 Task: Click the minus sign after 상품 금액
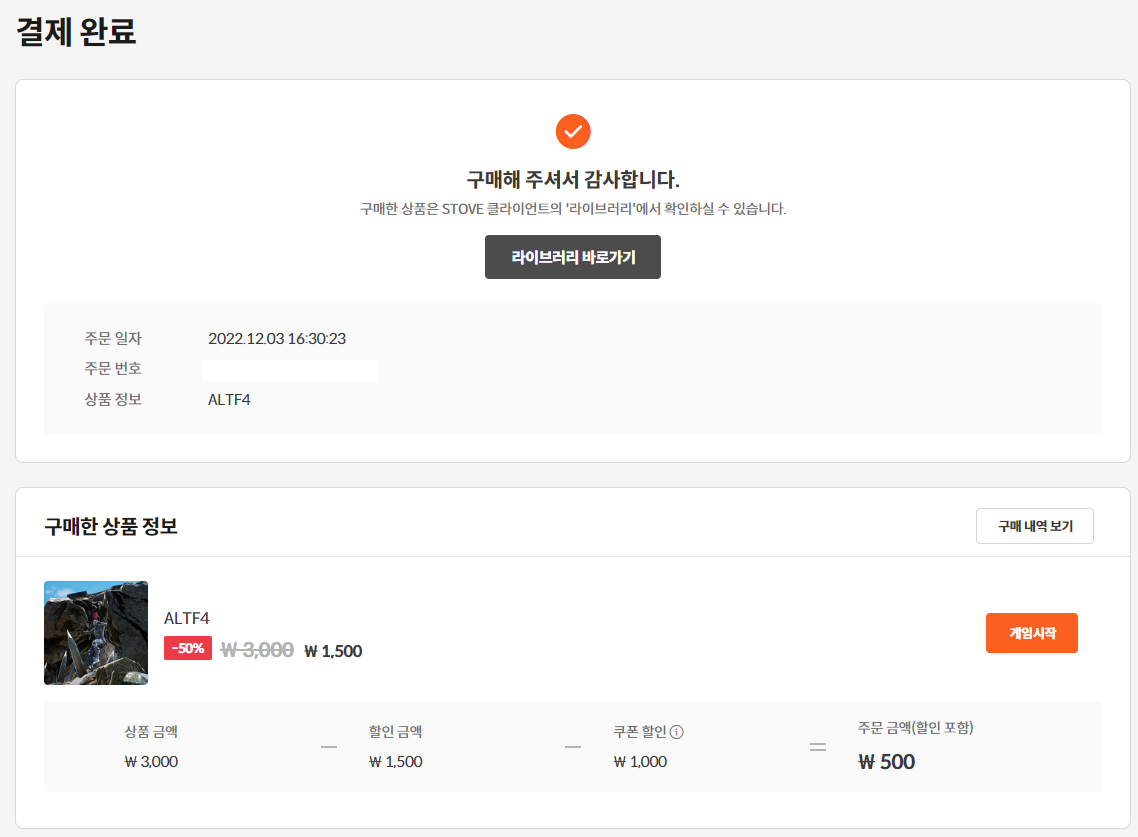tap(328, 747)
